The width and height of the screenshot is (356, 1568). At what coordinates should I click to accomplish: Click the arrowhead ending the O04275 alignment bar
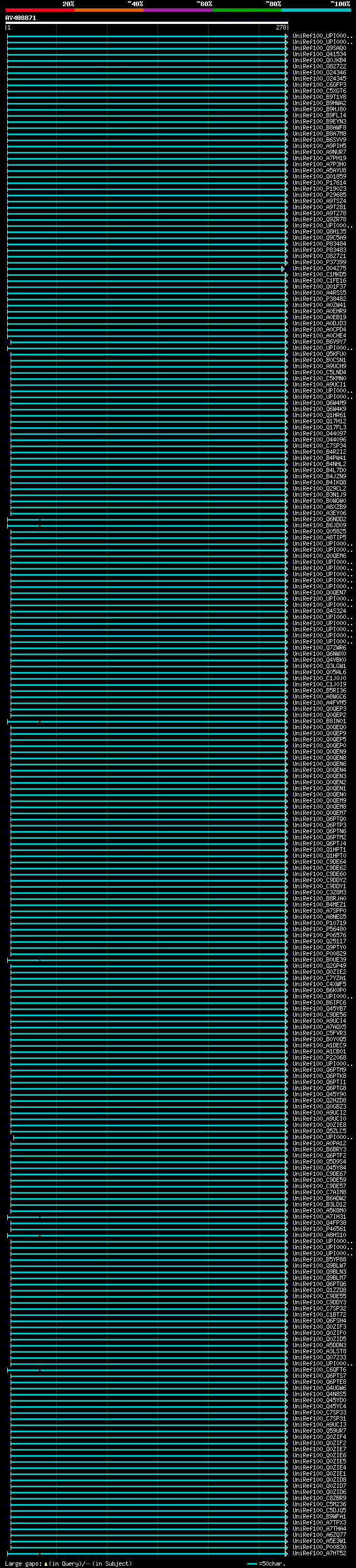283,269
